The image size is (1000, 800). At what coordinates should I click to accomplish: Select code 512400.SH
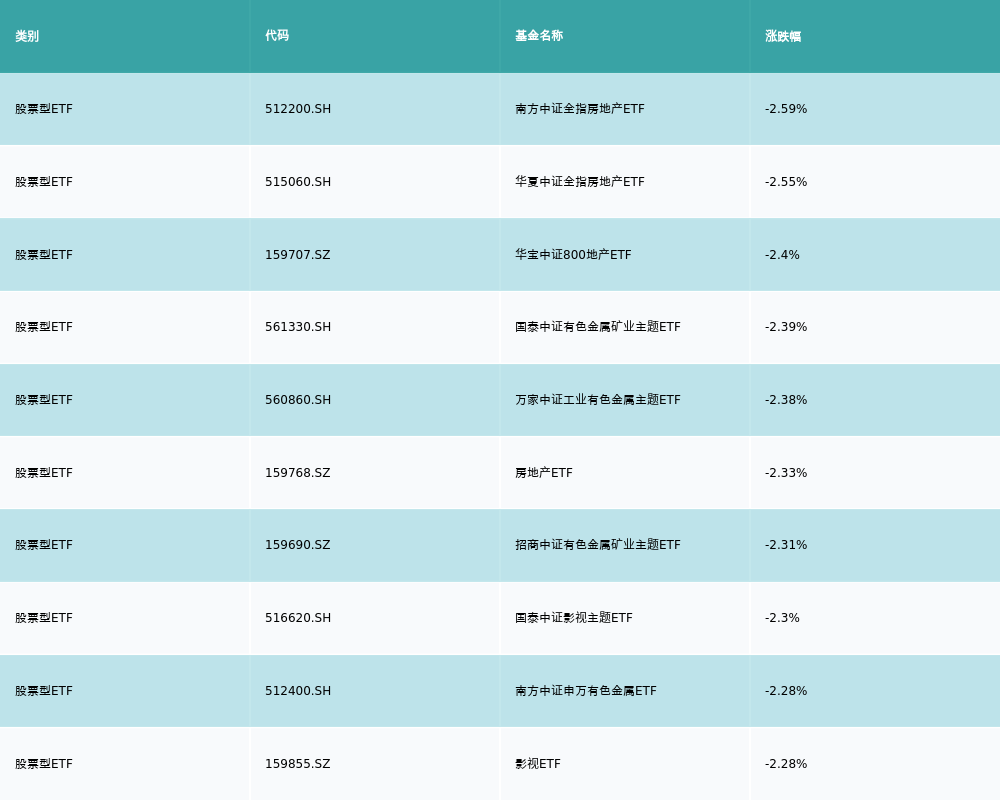[x=298, y=691]
